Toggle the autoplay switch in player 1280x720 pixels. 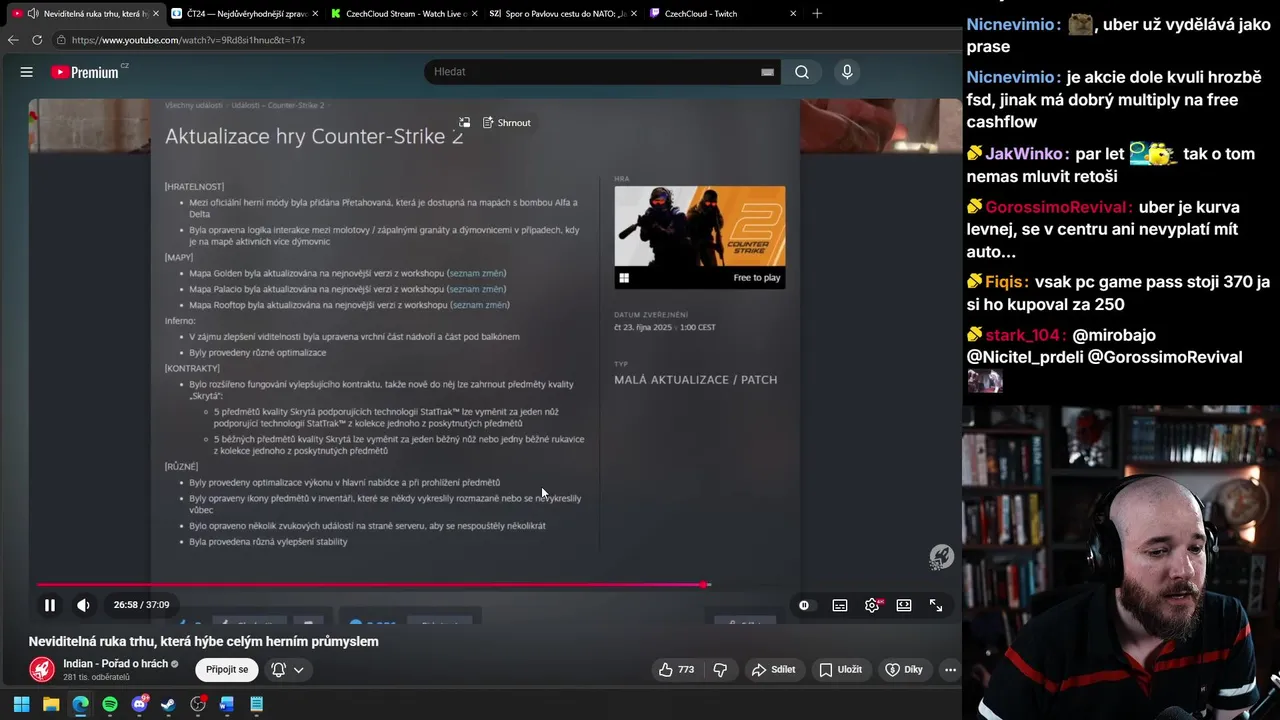pyautogui.click(x=805, y=605)
